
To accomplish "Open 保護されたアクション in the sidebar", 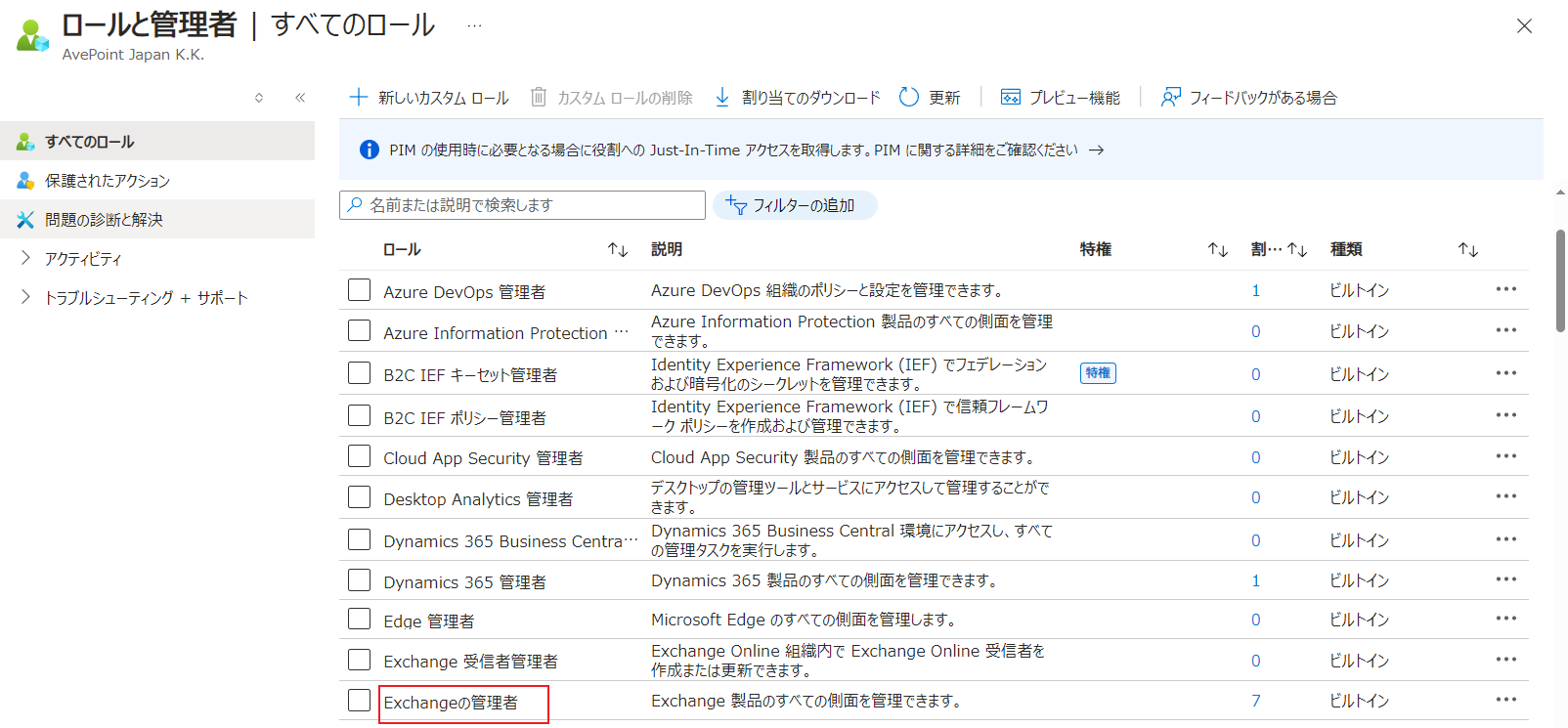I will click(157, 180).
